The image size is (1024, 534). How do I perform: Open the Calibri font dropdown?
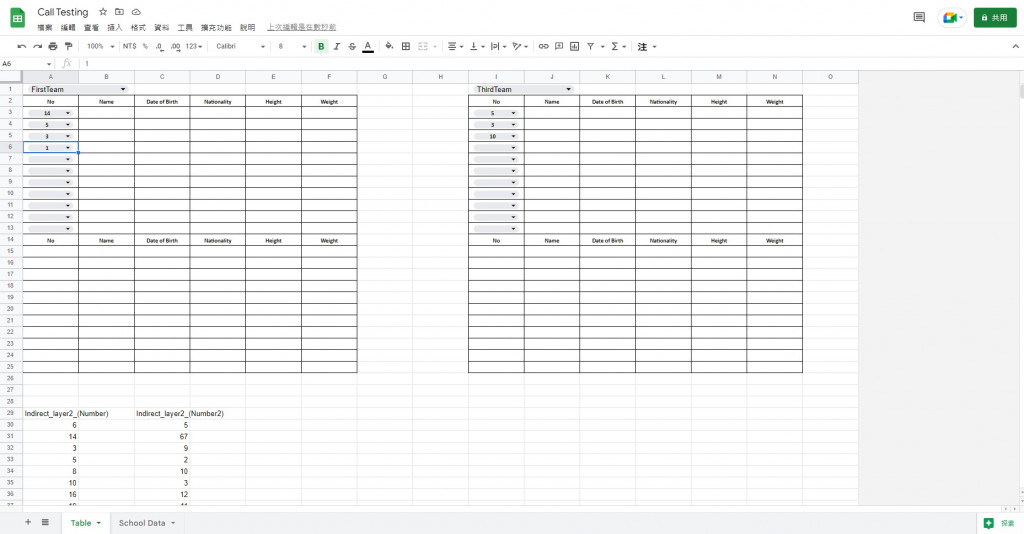pyautogui.click(x=240, y=46)
